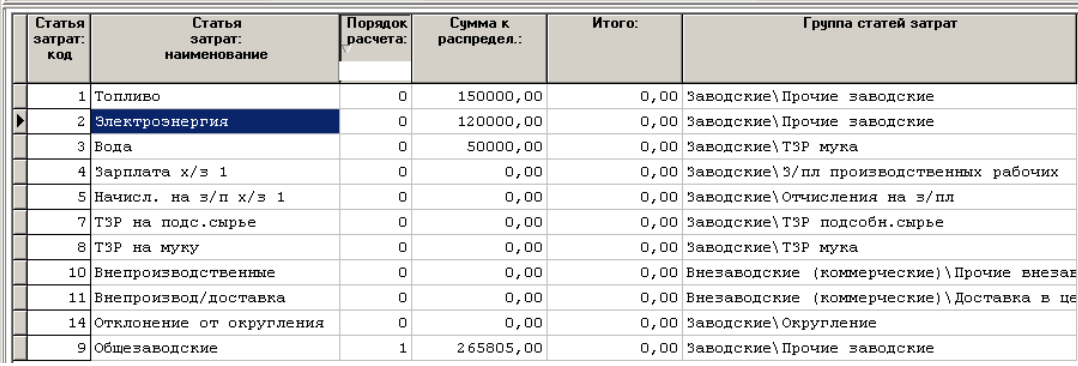Click the current-row arrow indicator beside Электроэнергия
Screen dimensions: 1078x366
point(20,122)
